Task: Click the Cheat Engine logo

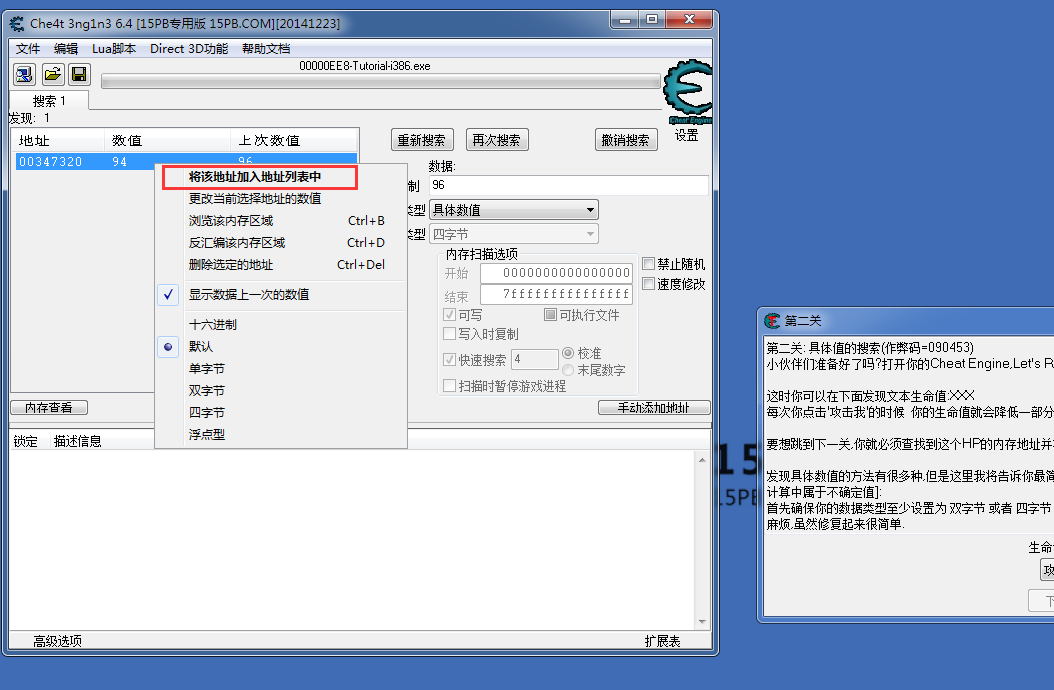Action: (x=688, y=91)
